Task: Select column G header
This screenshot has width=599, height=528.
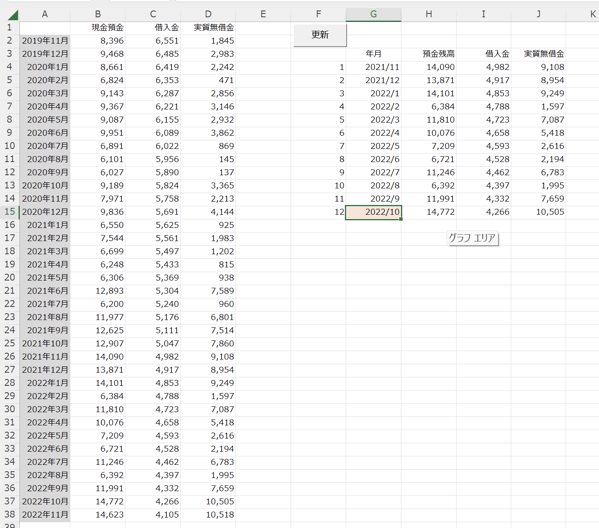Action: 373,14
